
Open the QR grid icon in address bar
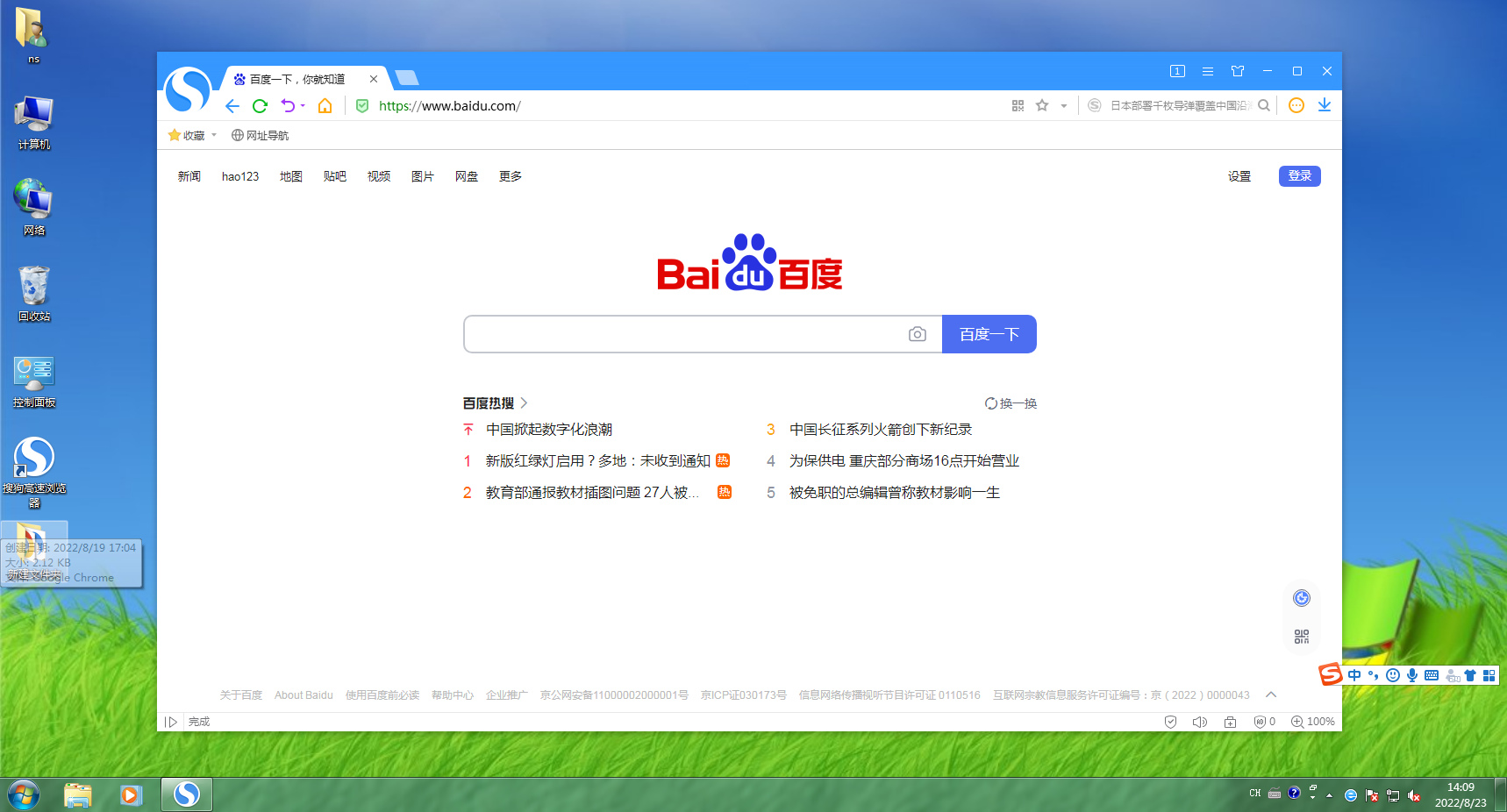[x=1018, y=105]
